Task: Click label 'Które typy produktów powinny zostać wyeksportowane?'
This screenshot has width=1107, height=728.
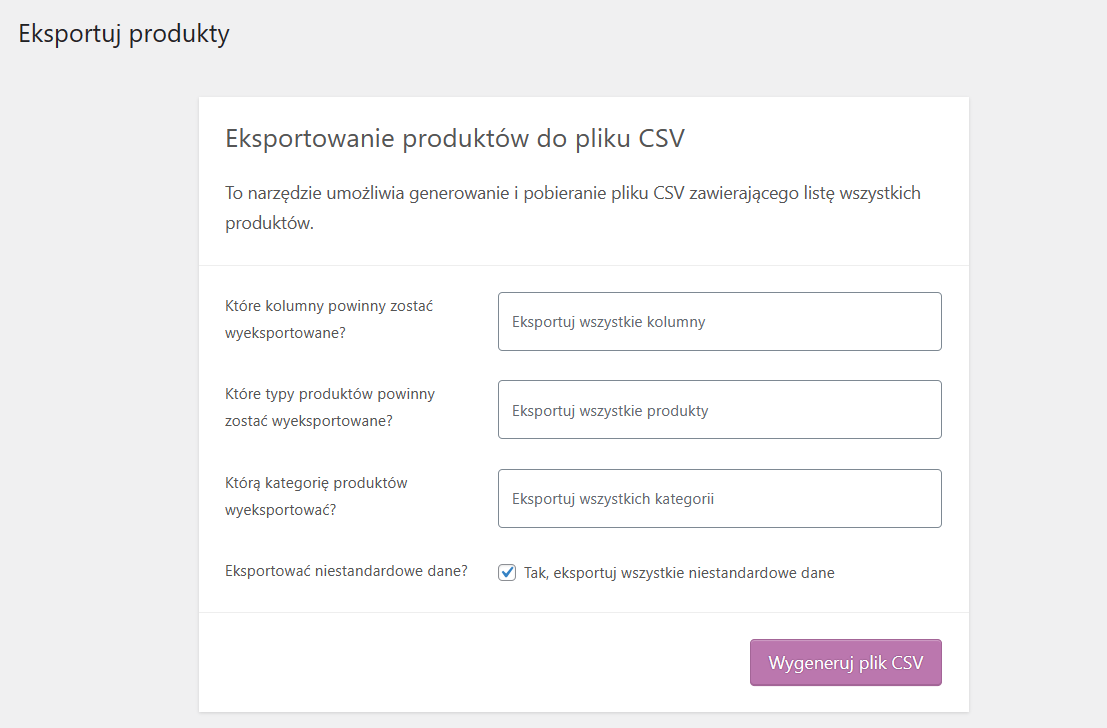Action: pyautogui.click(x=330, y=407)
